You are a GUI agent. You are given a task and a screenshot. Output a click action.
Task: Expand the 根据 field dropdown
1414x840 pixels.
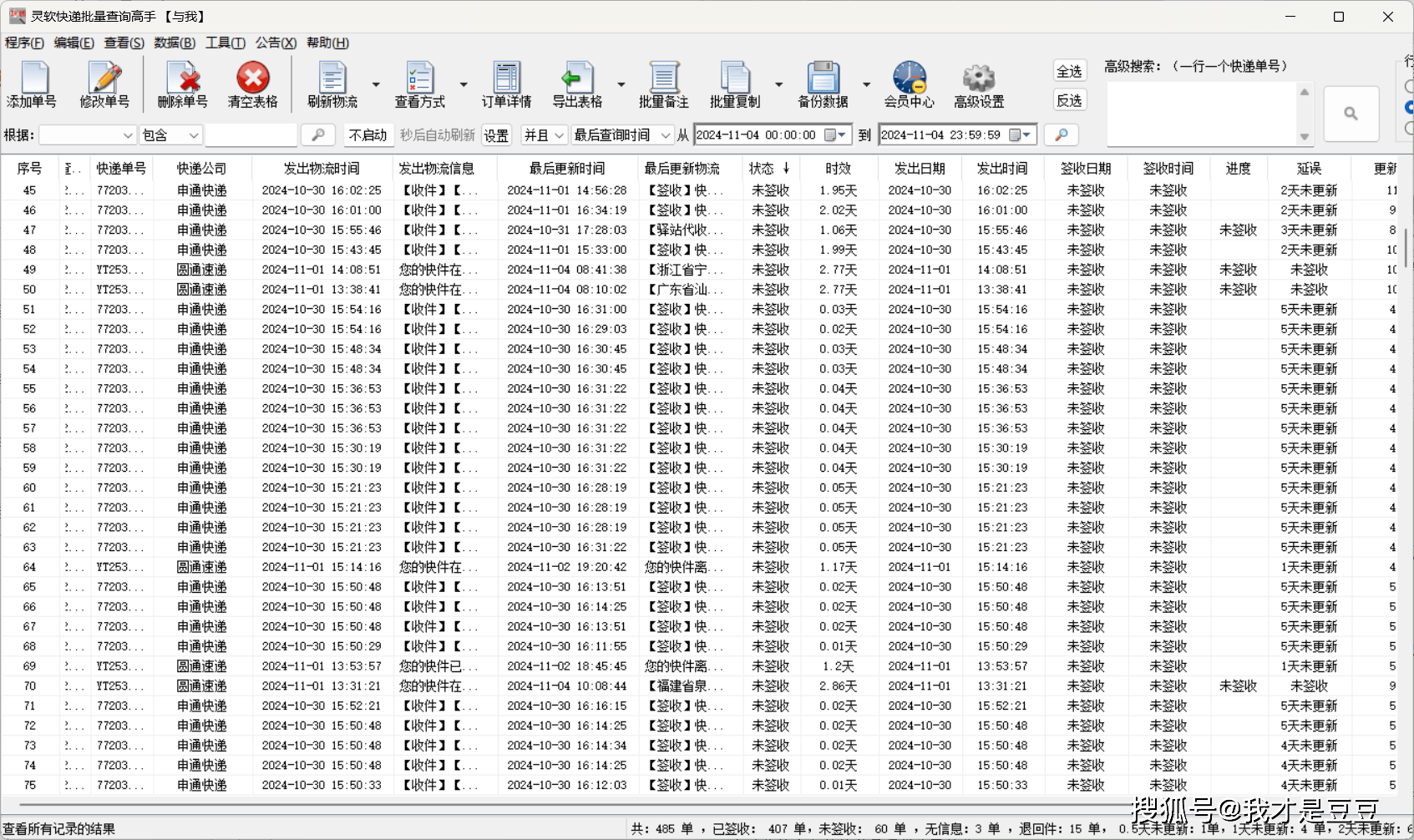point(128,135)
